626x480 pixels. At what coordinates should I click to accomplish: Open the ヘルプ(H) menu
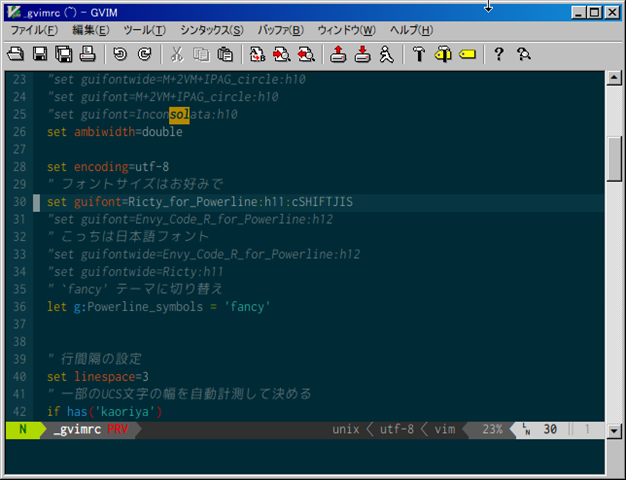(411, 30)
